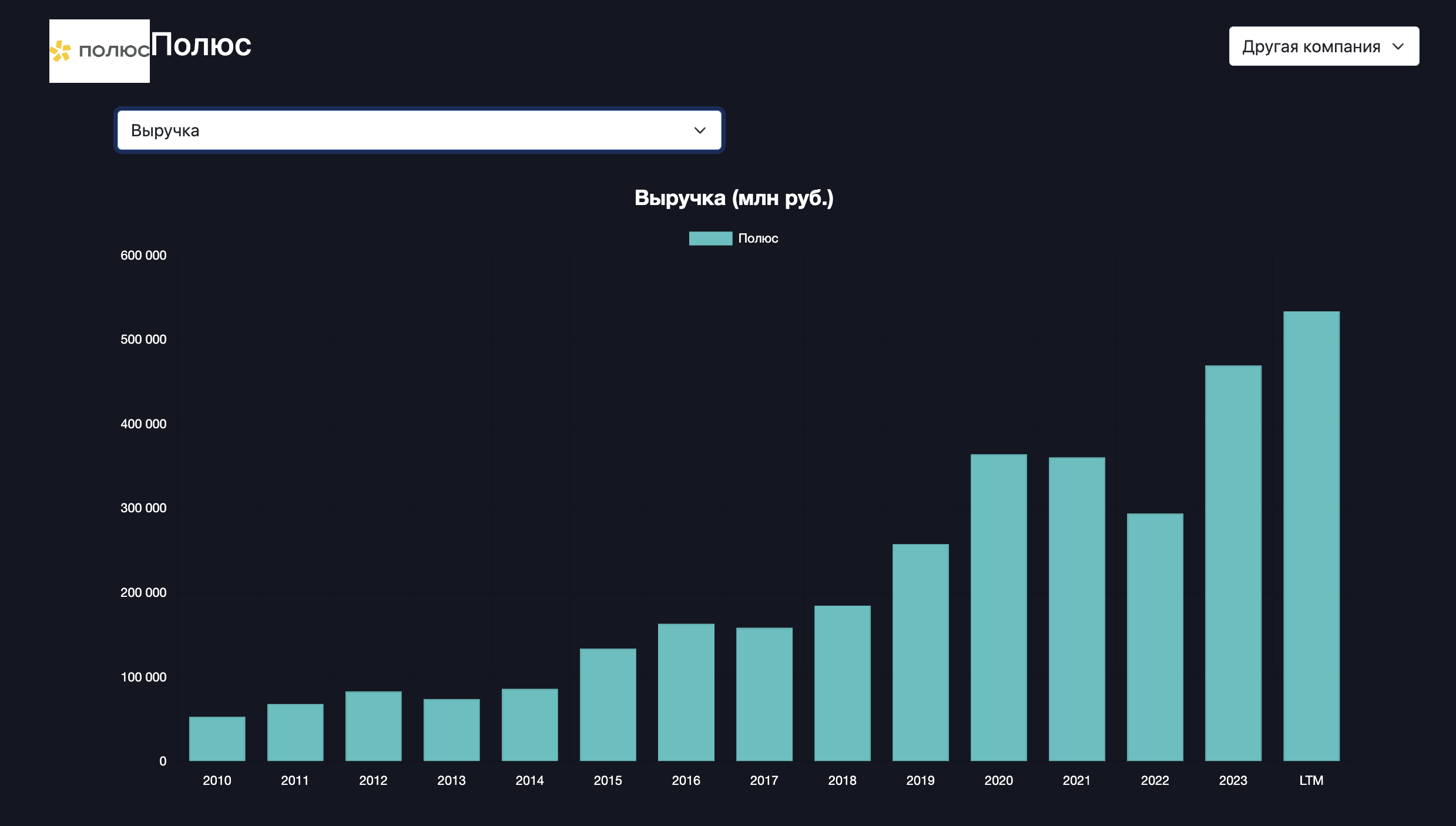Select the 2014 revenue bar

(529, 725)
